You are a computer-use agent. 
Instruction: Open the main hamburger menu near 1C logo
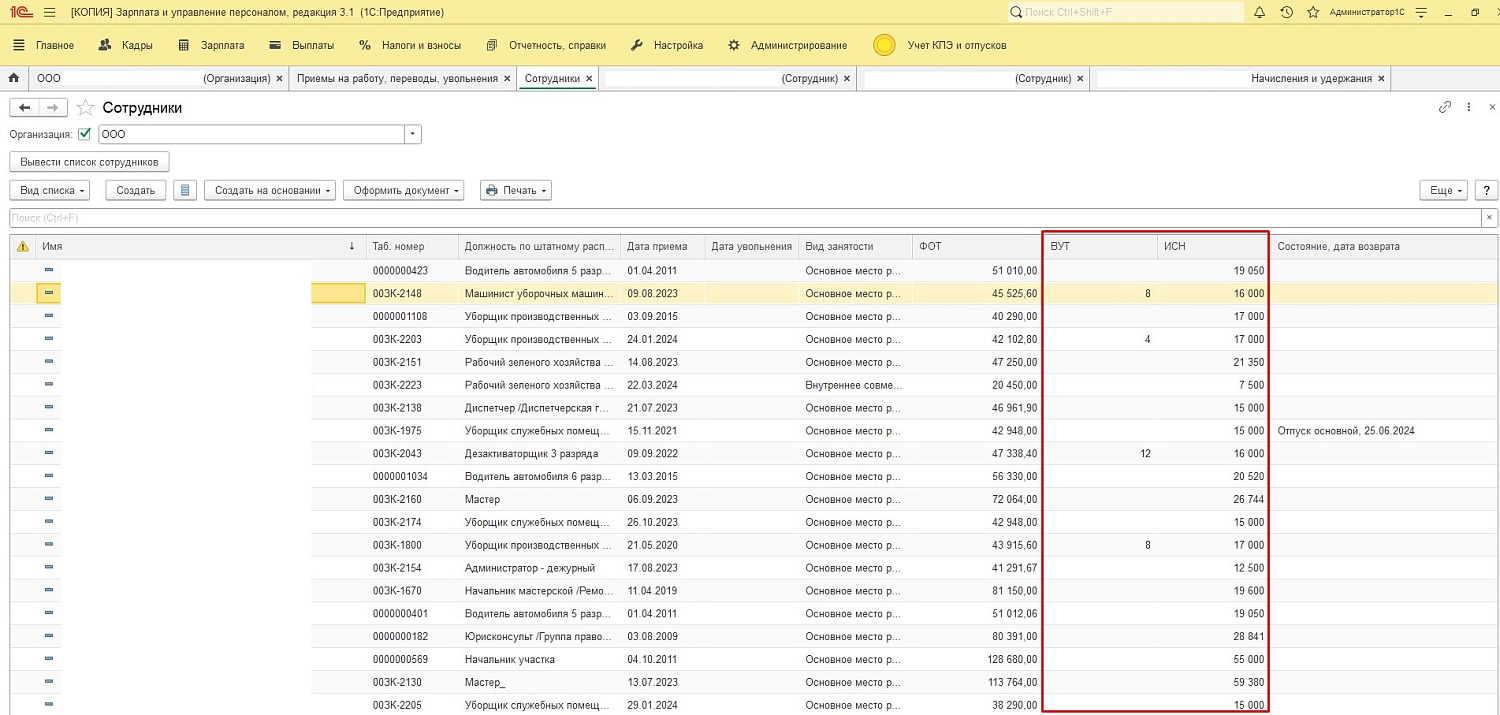coord(49,12)
